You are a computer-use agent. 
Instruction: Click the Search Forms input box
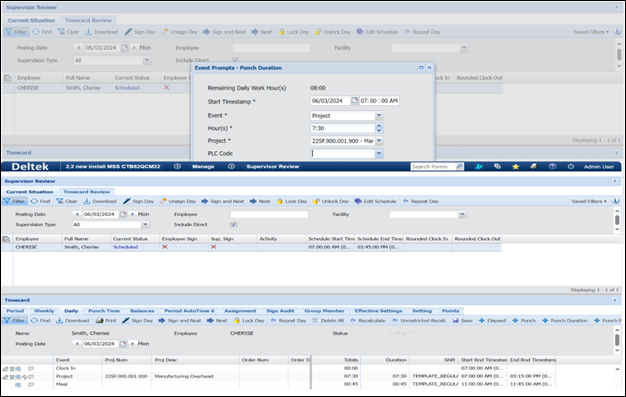[433, 167]
